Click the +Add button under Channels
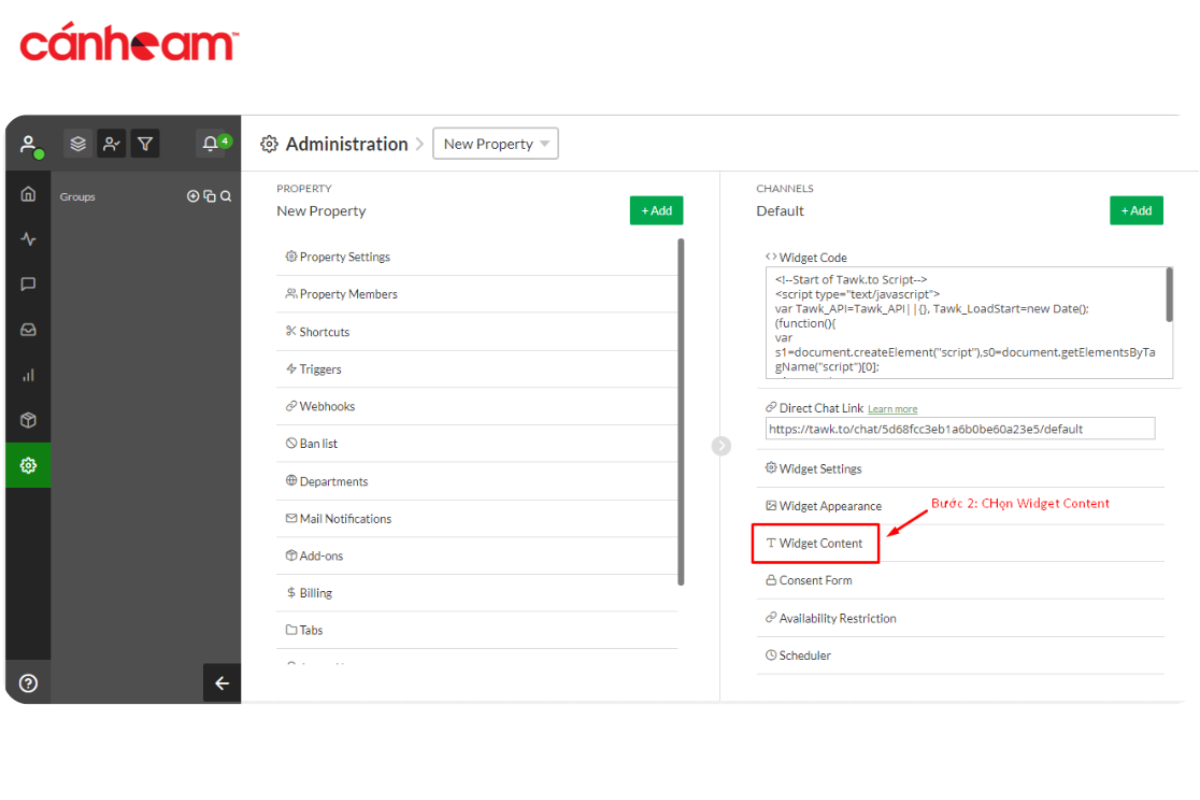 pos(1136,211)
